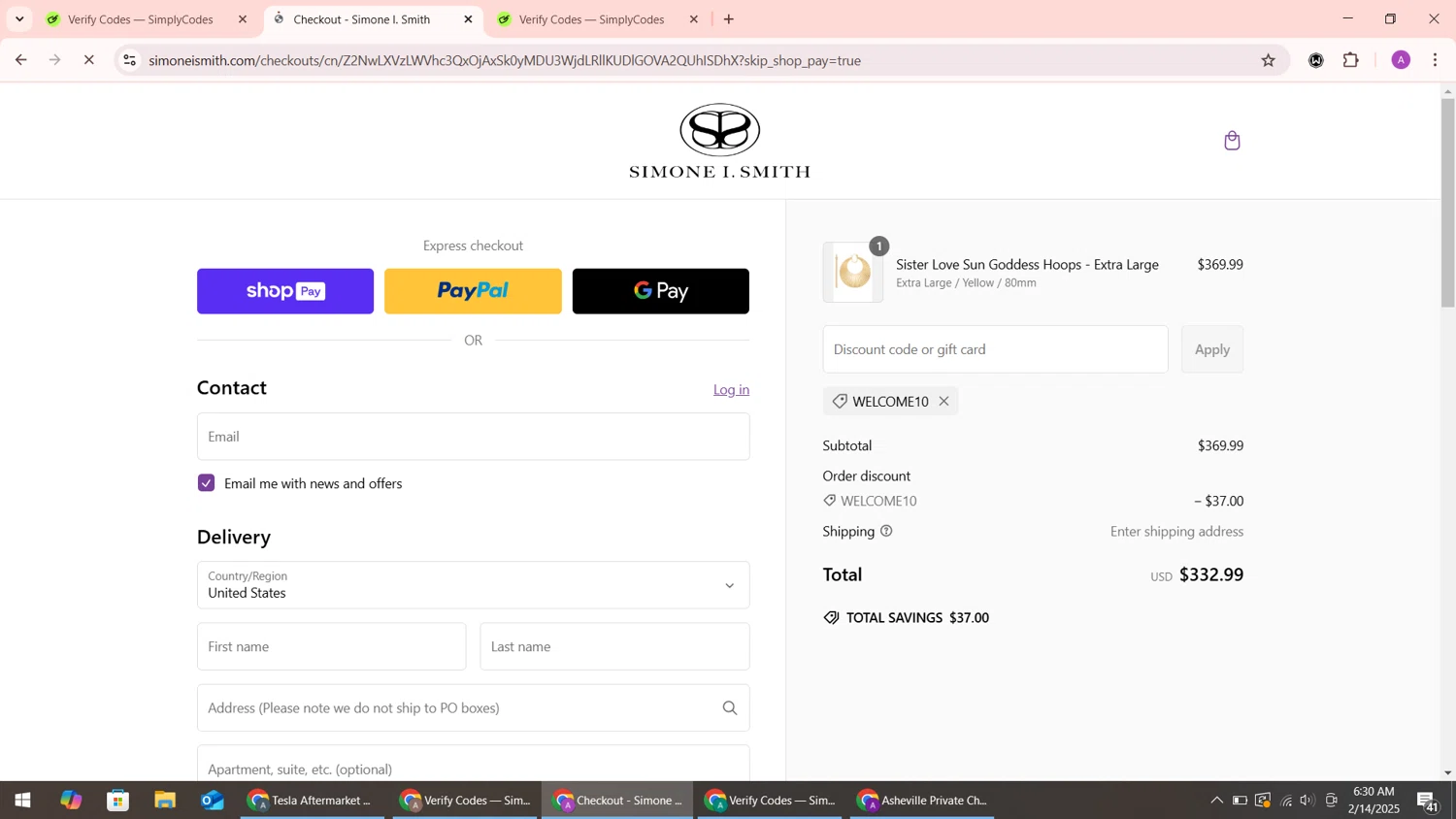The height and width of the screenshot is (819, 1456).
Task: Click the Enter shipping address text
Action: (x=1176, y=532)
